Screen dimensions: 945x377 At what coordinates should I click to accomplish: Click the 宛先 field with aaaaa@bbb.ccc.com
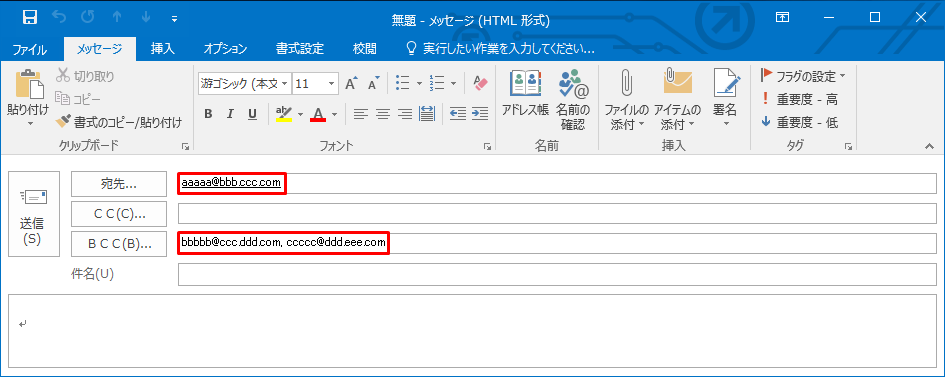tap(557, 184)
